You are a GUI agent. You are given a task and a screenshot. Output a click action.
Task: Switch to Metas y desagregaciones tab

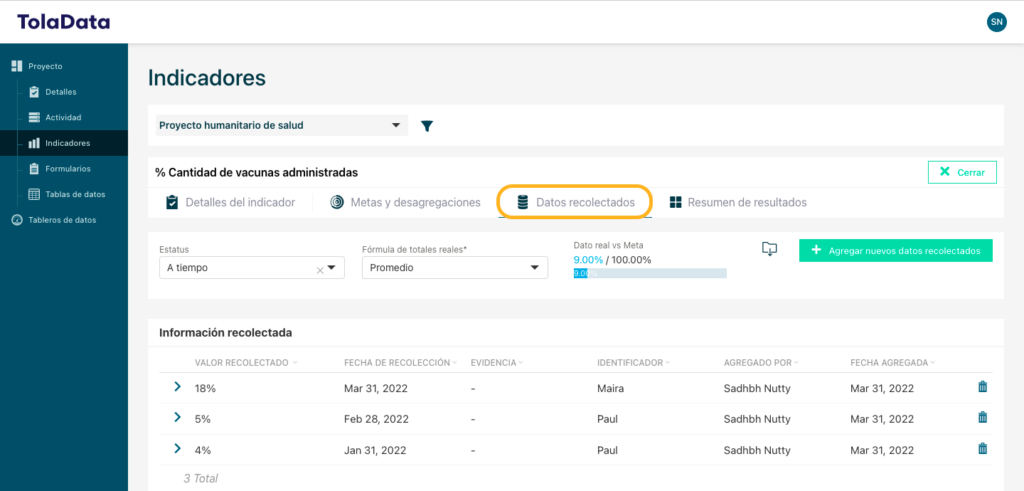pyautogui.click(x=405, y=202)
